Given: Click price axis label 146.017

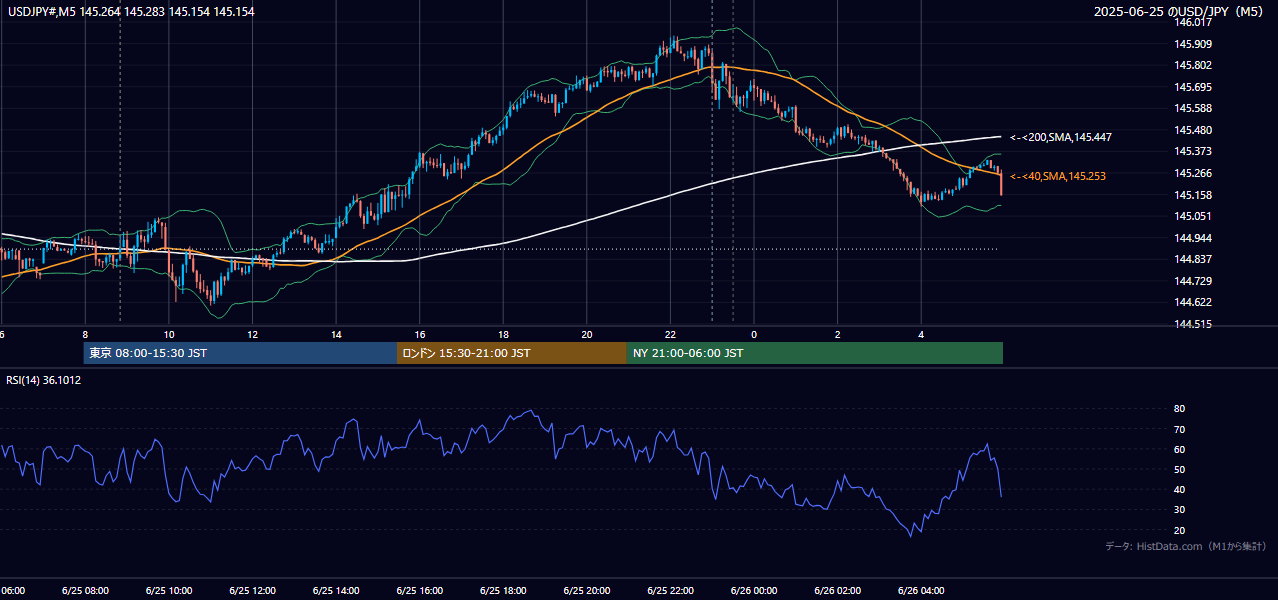Looking at the screenshot, I should pos(1191,22).
